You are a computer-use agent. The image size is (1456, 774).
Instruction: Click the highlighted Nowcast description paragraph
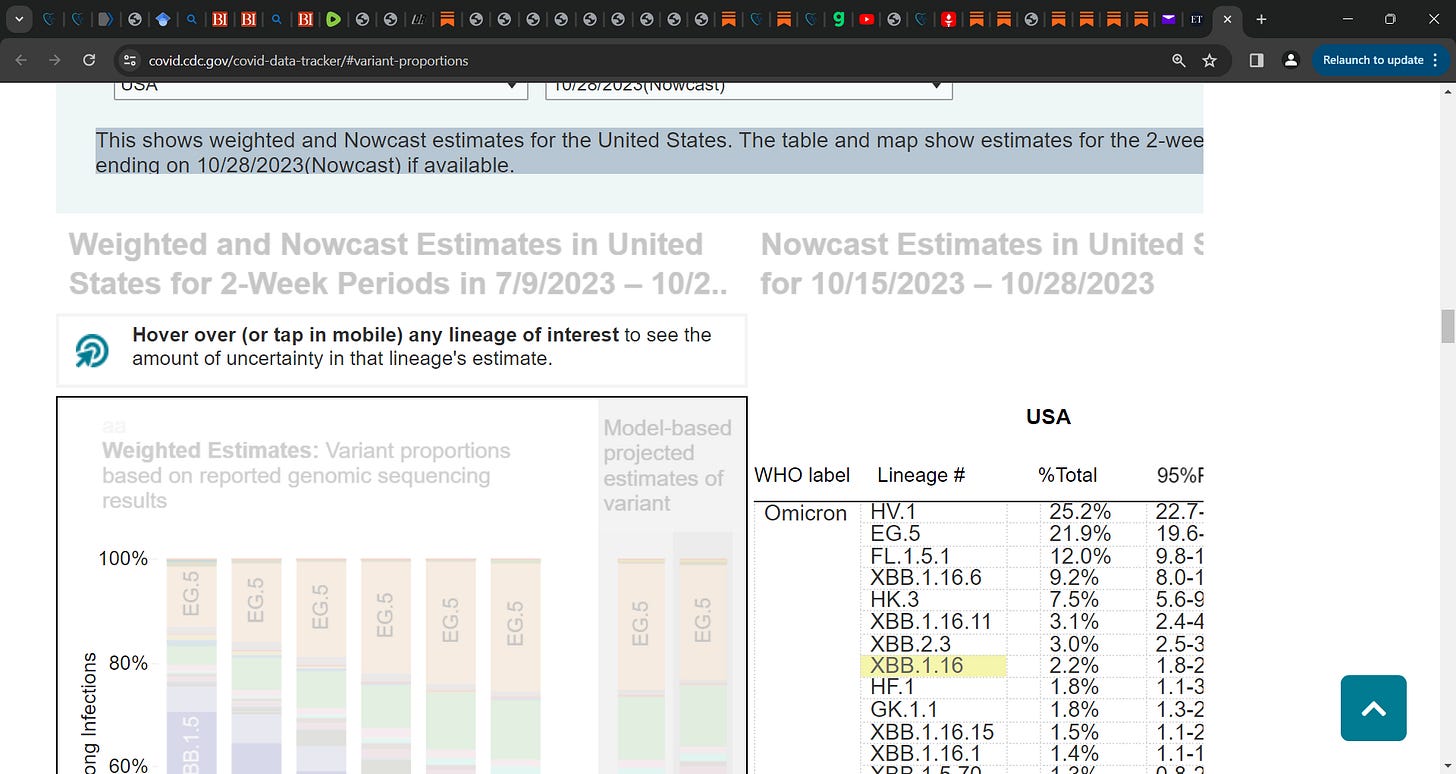649,152
